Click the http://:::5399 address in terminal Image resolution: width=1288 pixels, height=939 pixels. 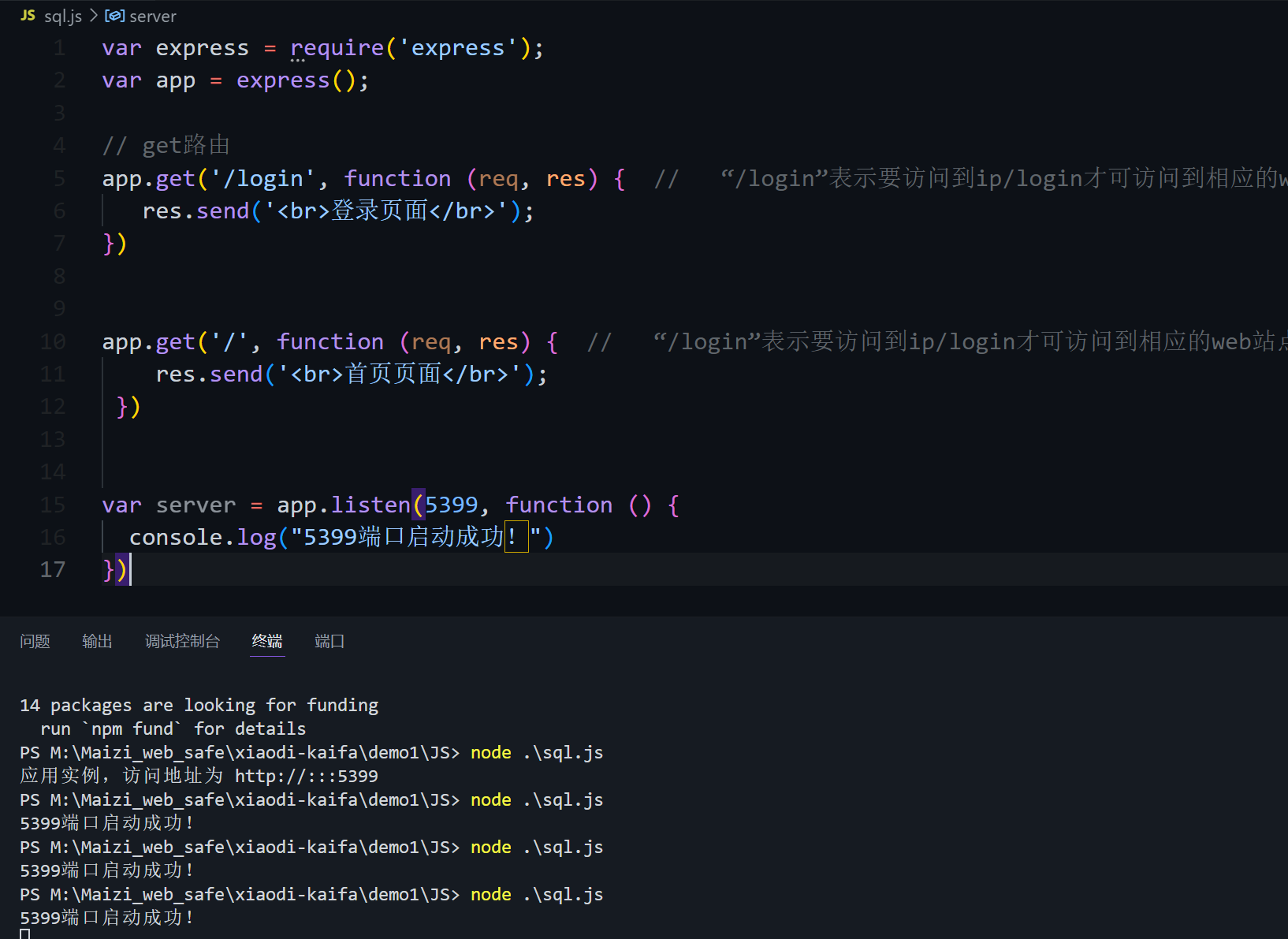click(x=306, y=775)
